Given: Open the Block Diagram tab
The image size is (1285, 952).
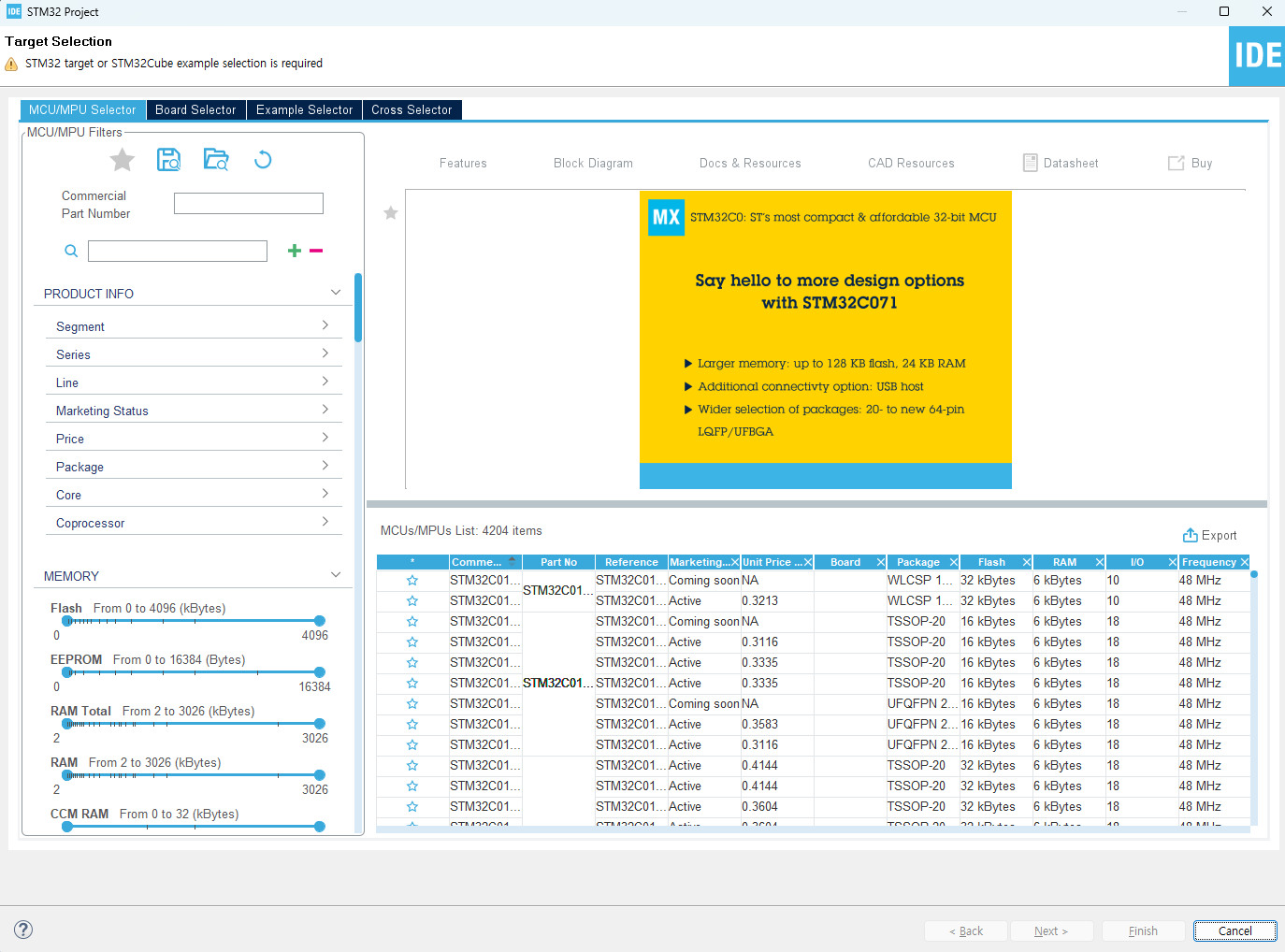Looking at the screenshot, I should (593, 163).
